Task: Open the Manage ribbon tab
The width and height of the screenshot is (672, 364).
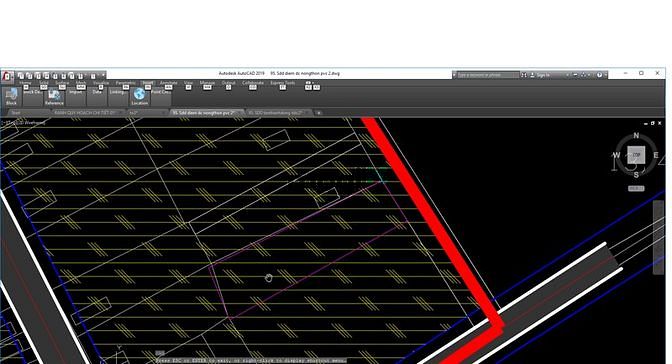Action: coord(207,83)
